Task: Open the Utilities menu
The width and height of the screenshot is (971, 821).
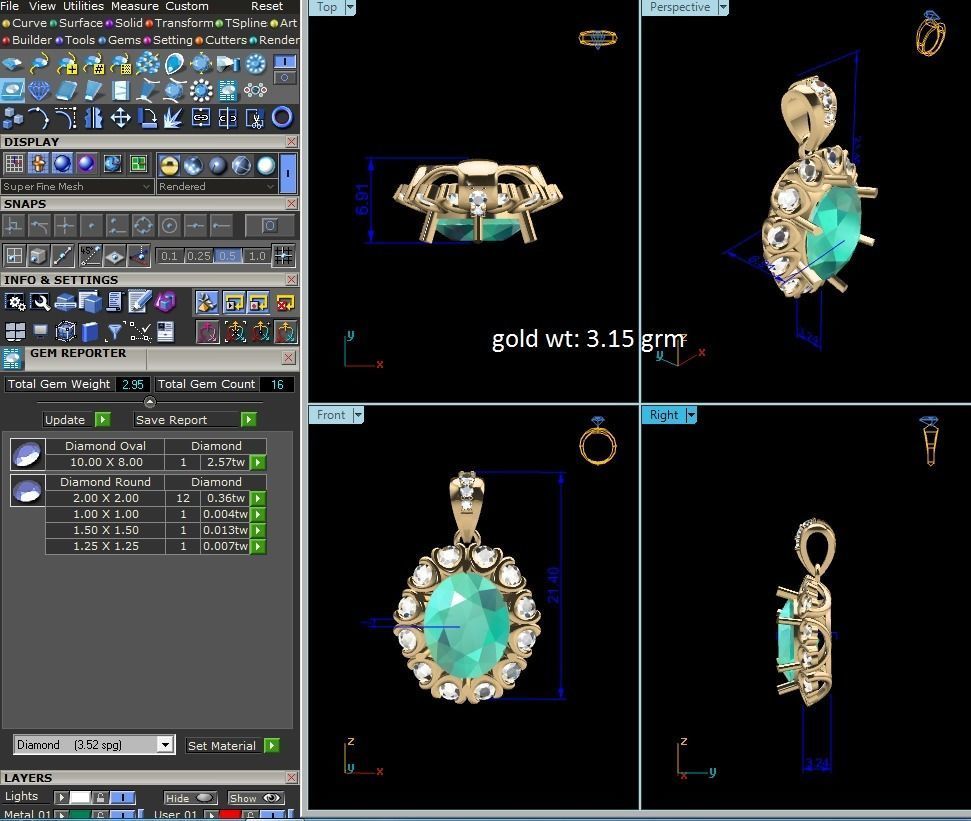Action: pyautogui.click(x=83, y=6)
